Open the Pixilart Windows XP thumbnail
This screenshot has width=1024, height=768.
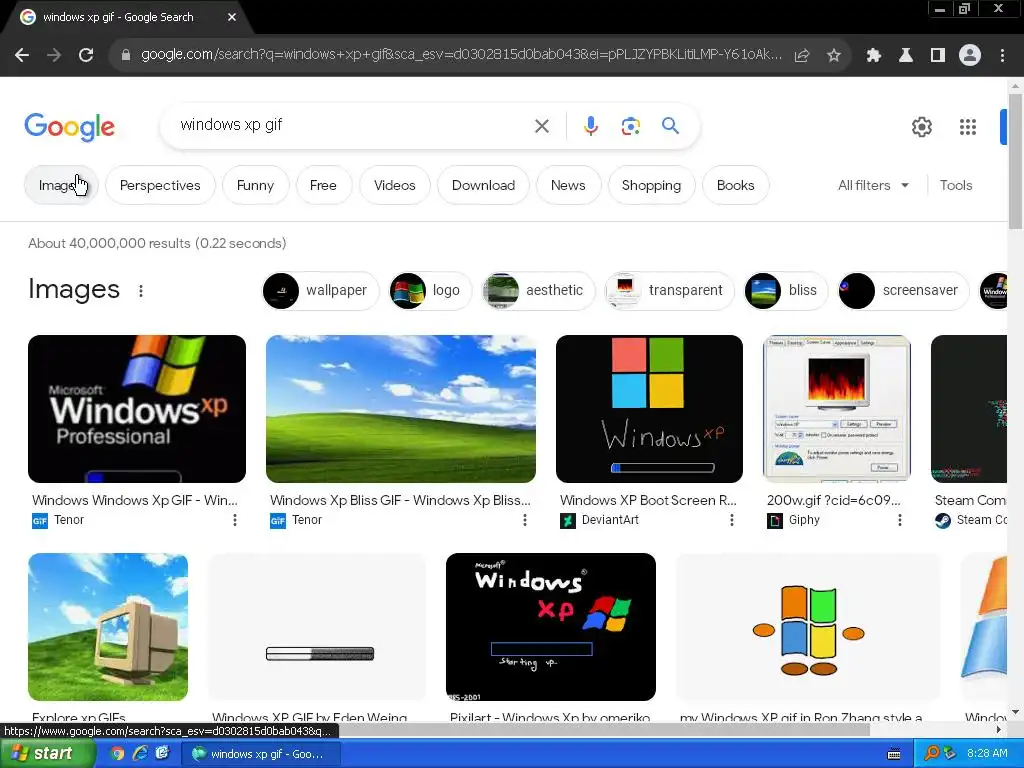point(551,627)
